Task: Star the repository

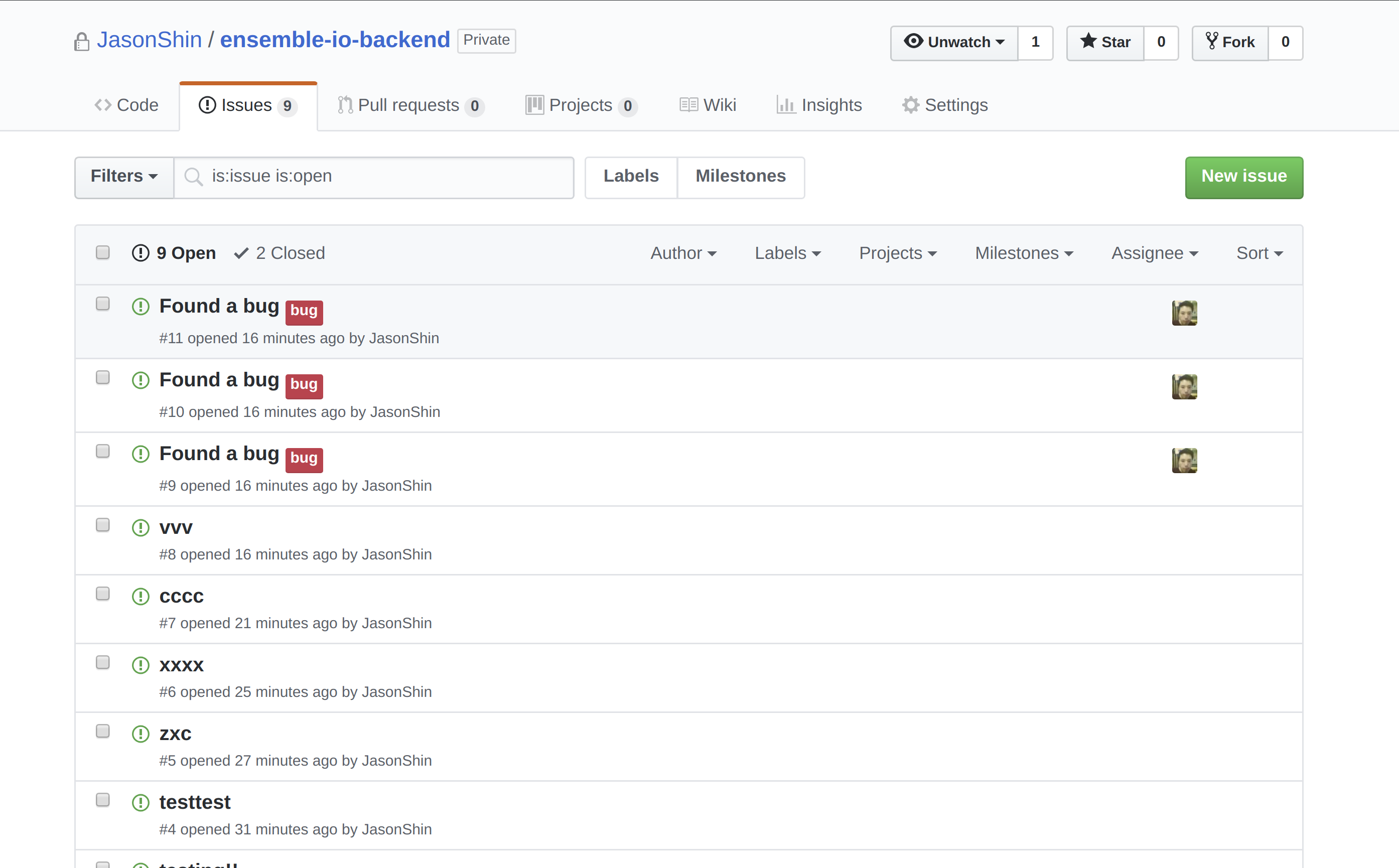Action: (1105, 43)
